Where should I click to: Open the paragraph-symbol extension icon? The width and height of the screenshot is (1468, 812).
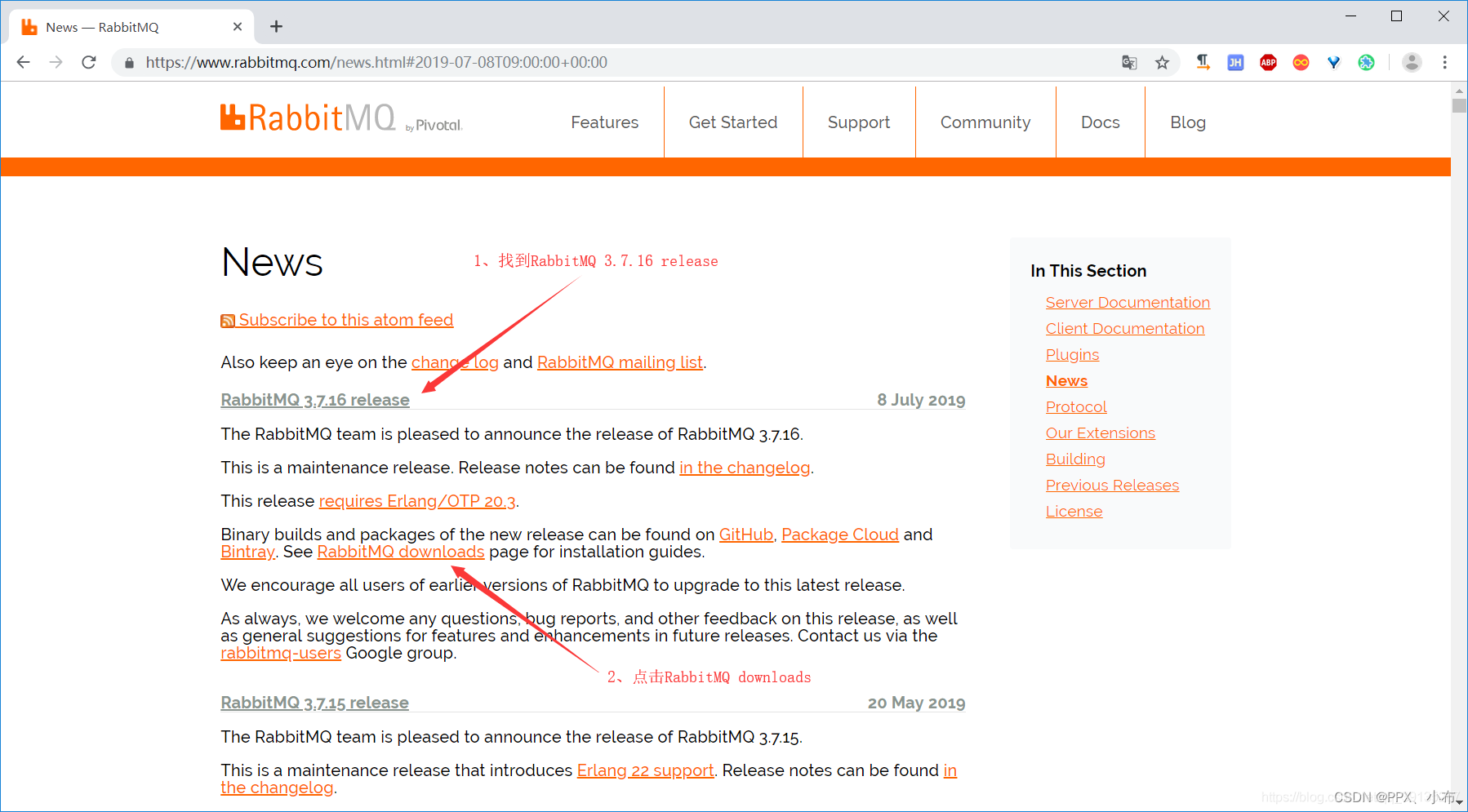(1203, 62)
